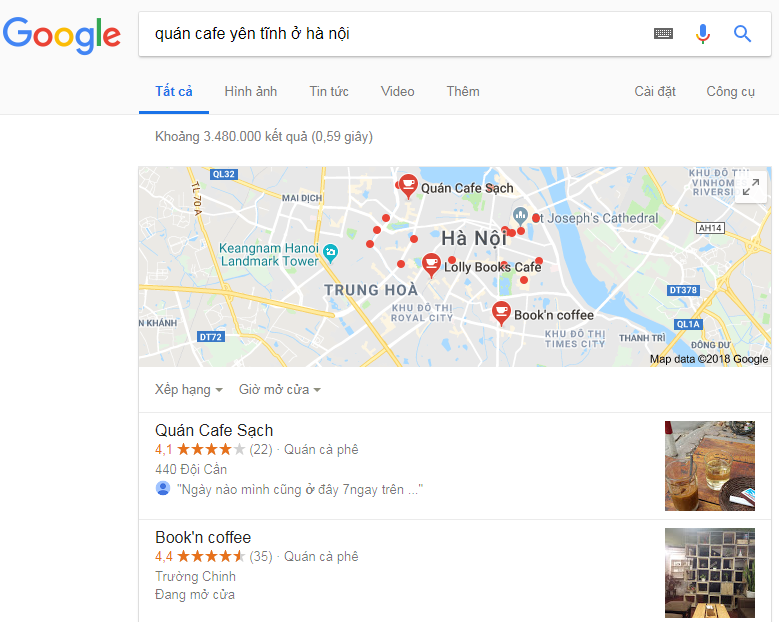Click the Keangnam Hanoi Landmark Tower marker

tap(330, 253)
